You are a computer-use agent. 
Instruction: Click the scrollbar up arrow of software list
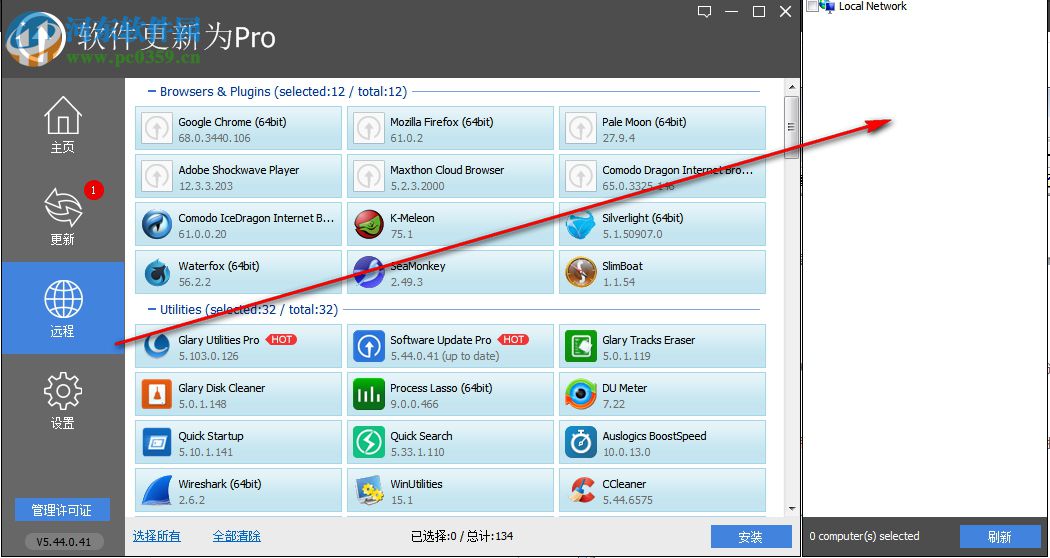pyautogui.click(x=792, y=88)
